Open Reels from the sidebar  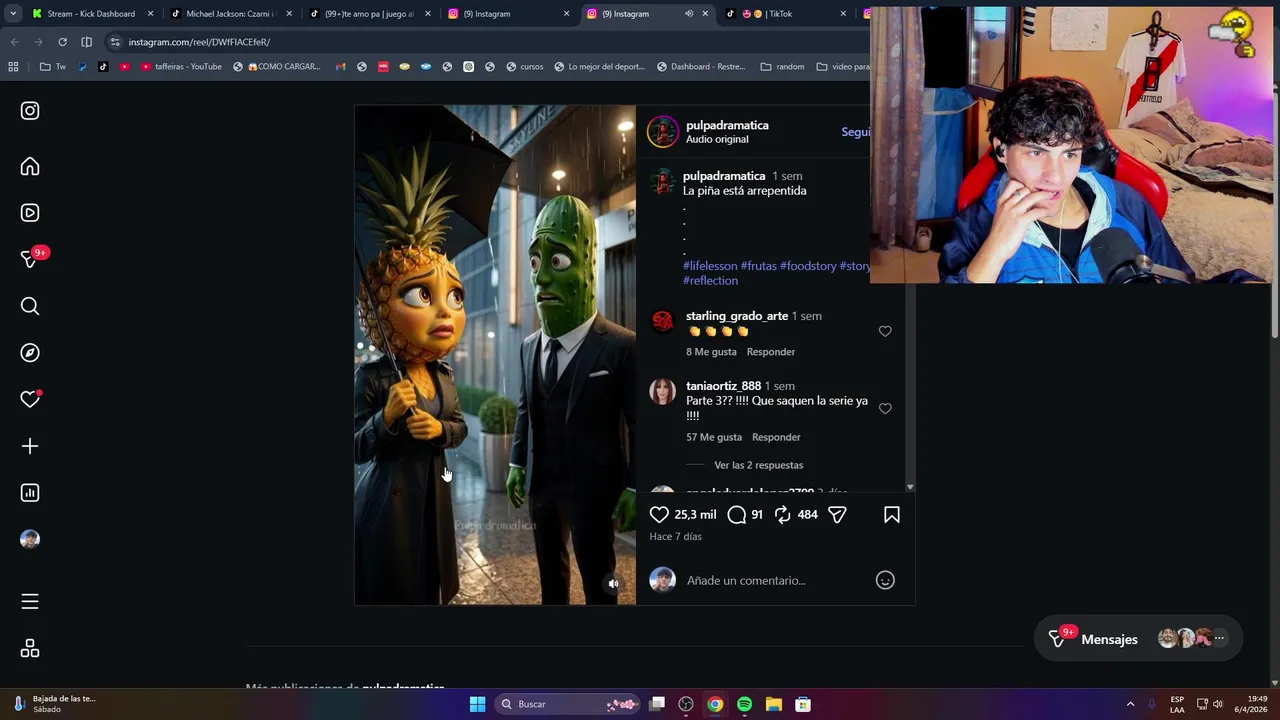(x=30, y=213)
